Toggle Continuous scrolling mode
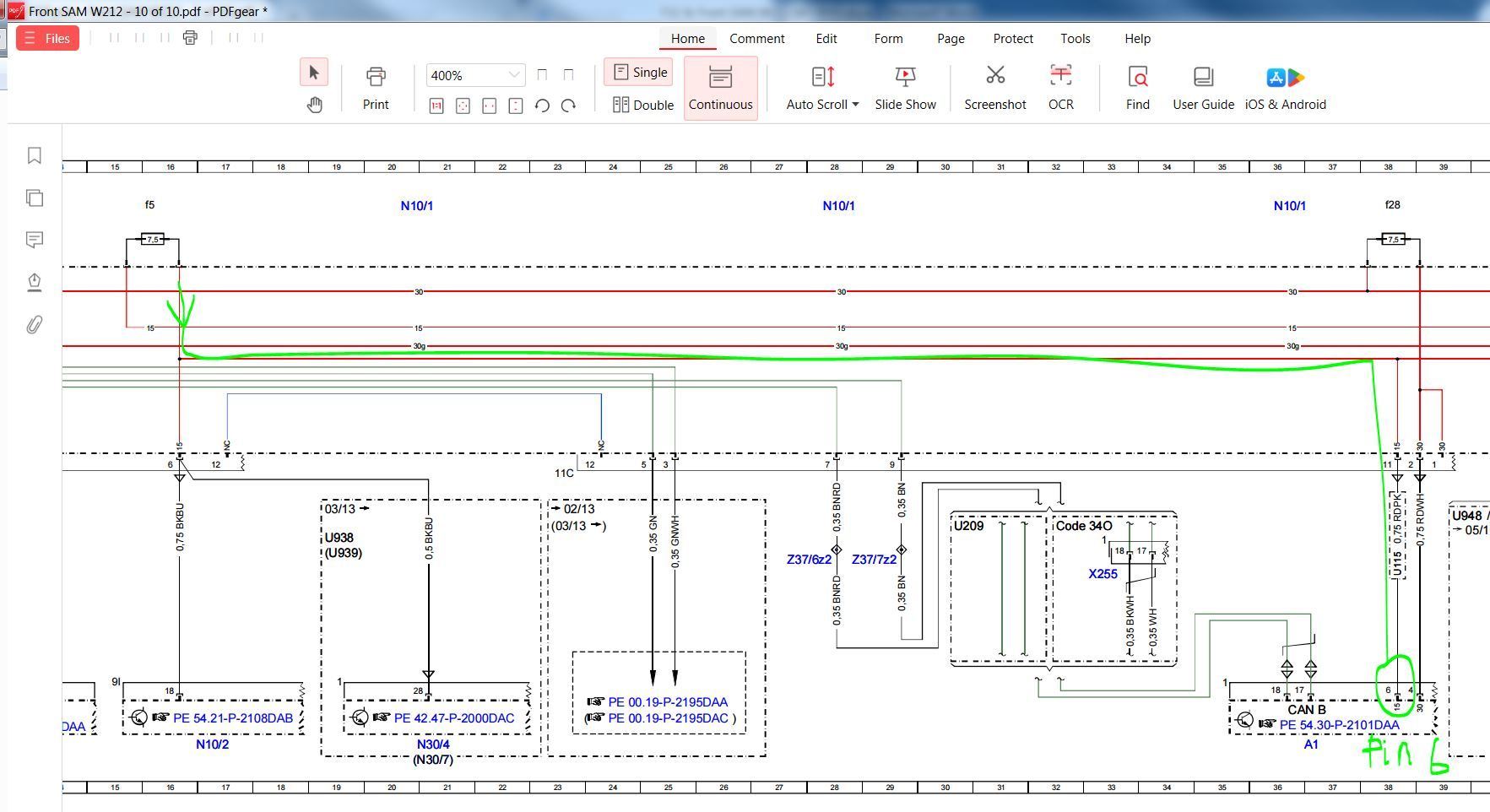Screen dimensions: 1490x812 click(x=720, y=88)
